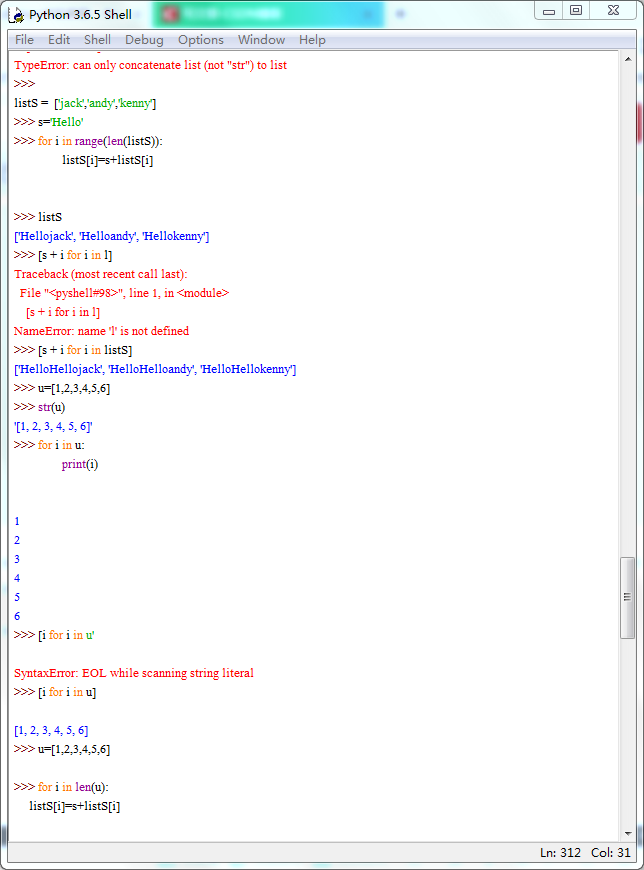Click the Python 3.6.5 Shell window title
The image size is (644, 870).
(80, 15)
